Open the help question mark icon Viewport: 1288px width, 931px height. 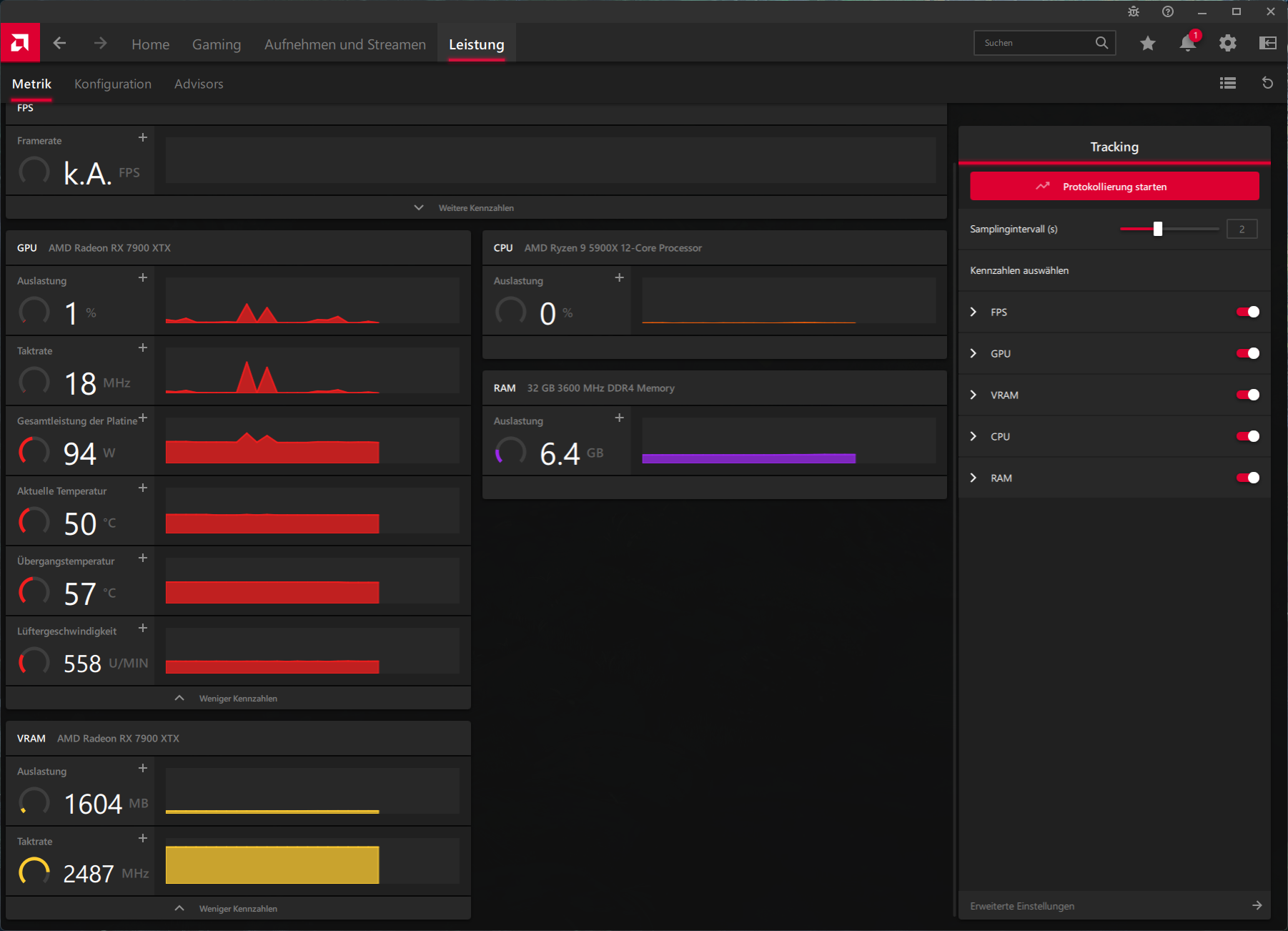pyautogui.click(x=1168, y=11)
